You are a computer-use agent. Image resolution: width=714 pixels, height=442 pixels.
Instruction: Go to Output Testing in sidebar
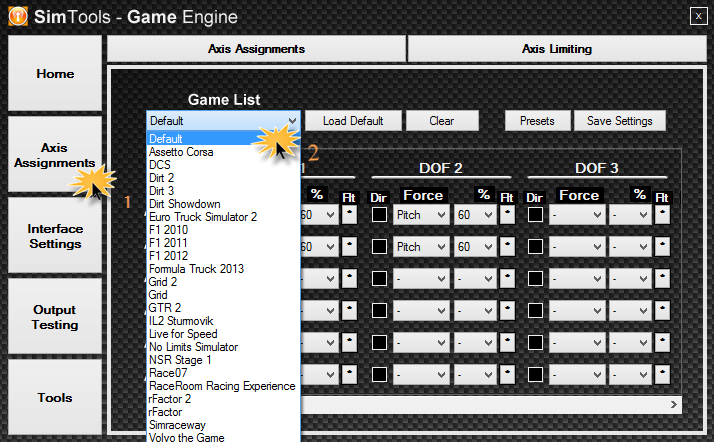[x=55, y=317]
